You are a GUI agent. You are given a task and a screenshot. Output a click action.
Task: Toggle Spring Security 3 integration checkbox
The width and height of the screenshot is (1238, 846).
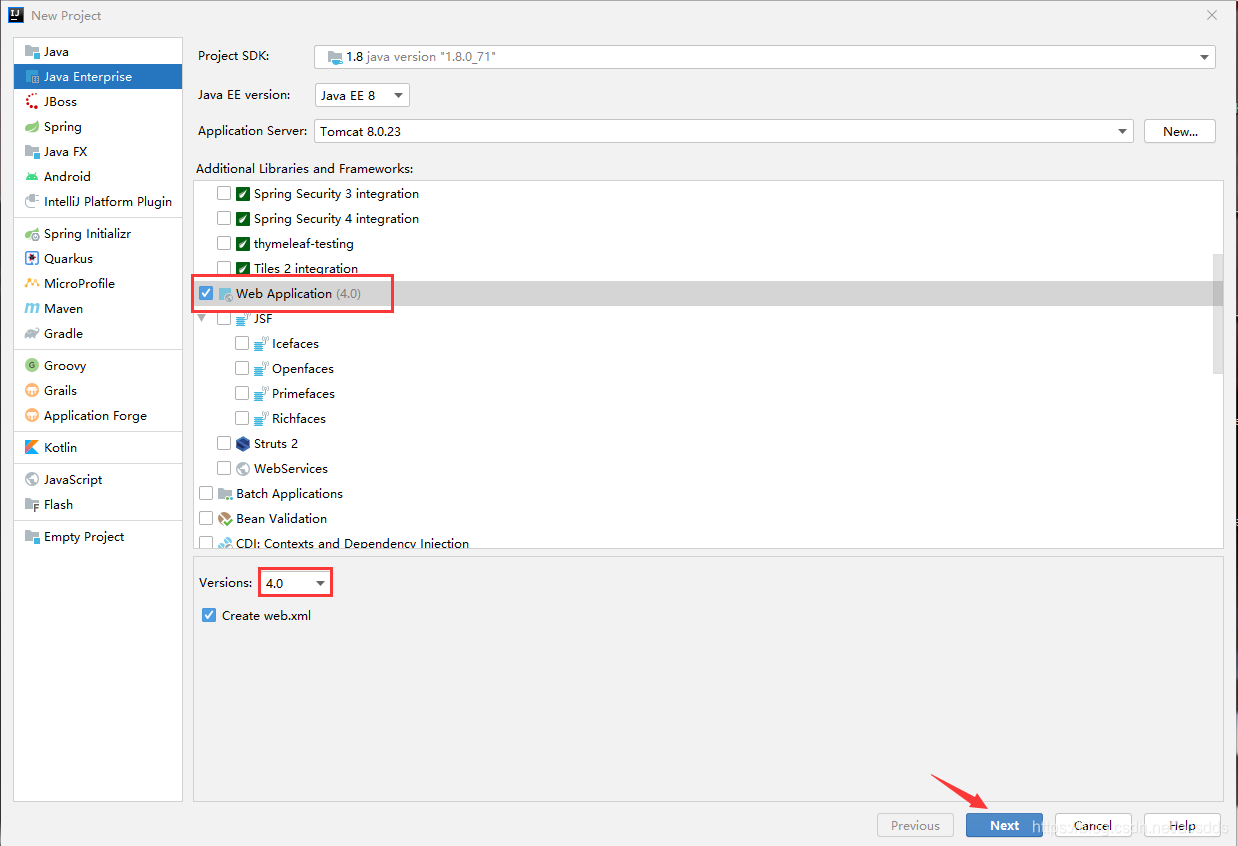pos(224,193)
